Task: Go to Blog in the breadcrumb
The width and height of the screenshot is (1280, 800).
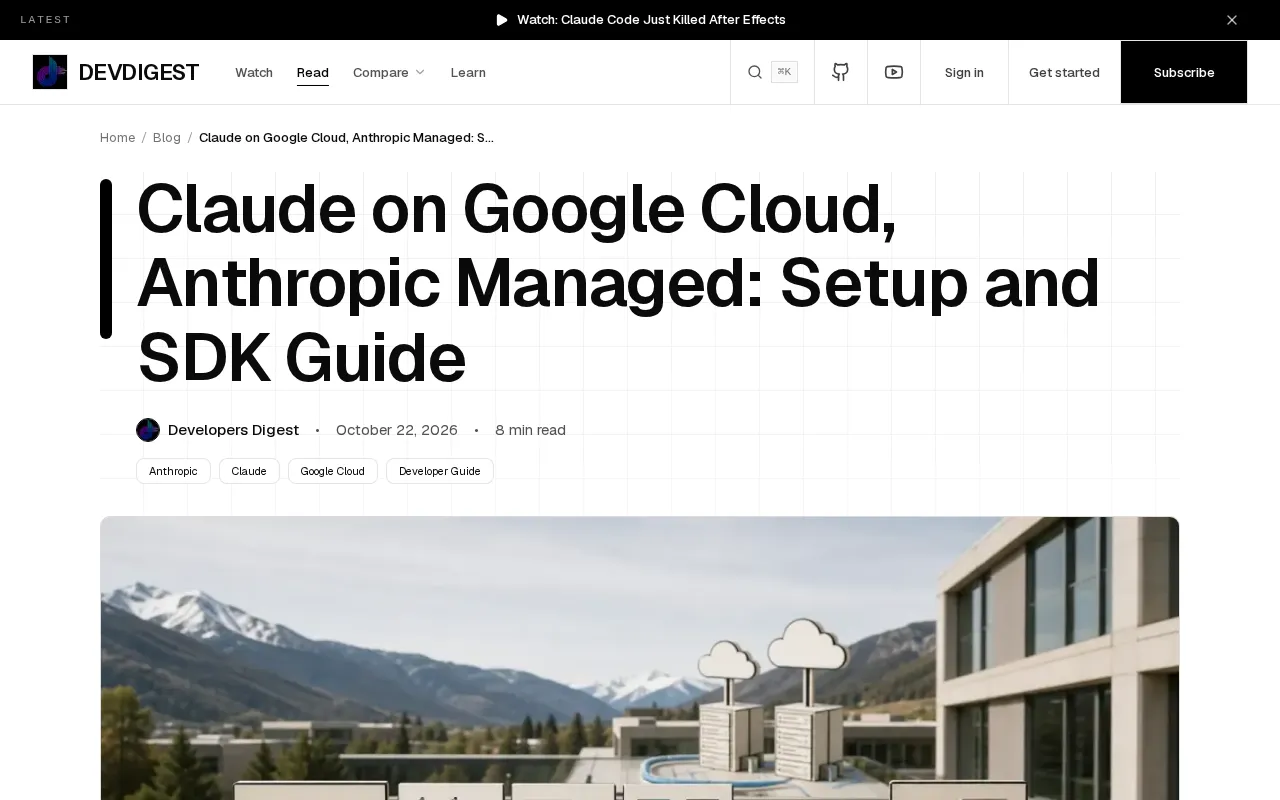Action: 167,137
